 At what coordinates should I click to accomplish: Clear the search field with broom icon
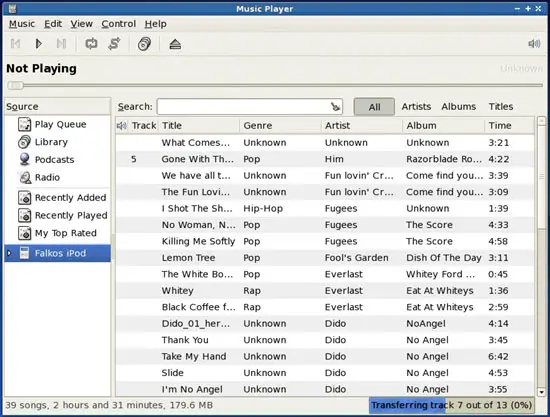click(335, 107)
